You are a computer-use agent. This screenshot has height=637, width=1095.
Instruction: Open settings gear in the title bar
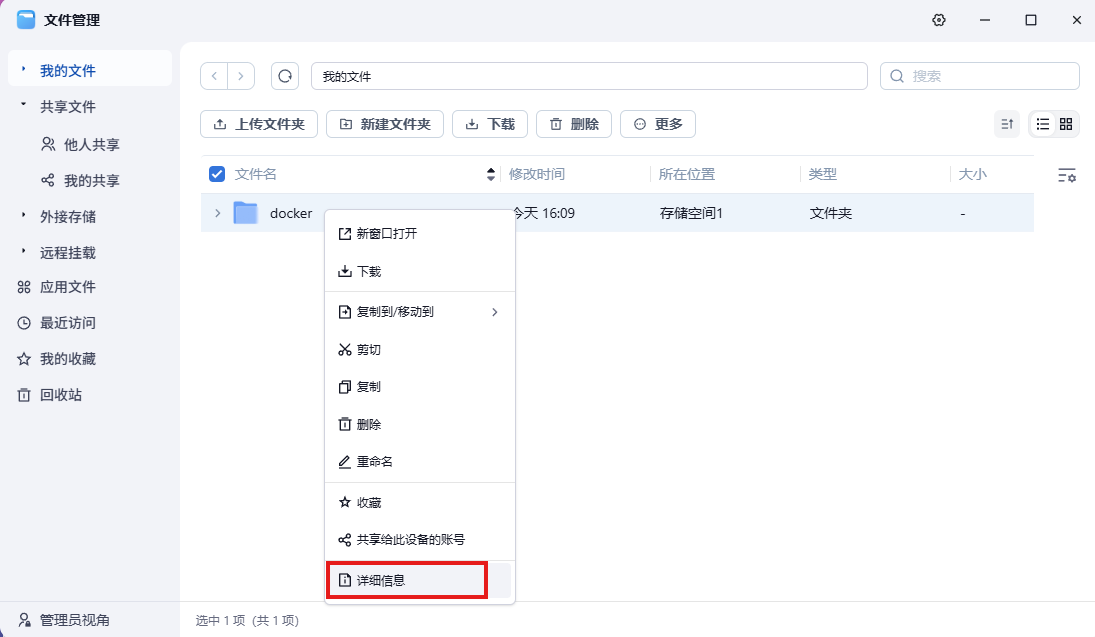pyautogui.click(x=939, y=20)
